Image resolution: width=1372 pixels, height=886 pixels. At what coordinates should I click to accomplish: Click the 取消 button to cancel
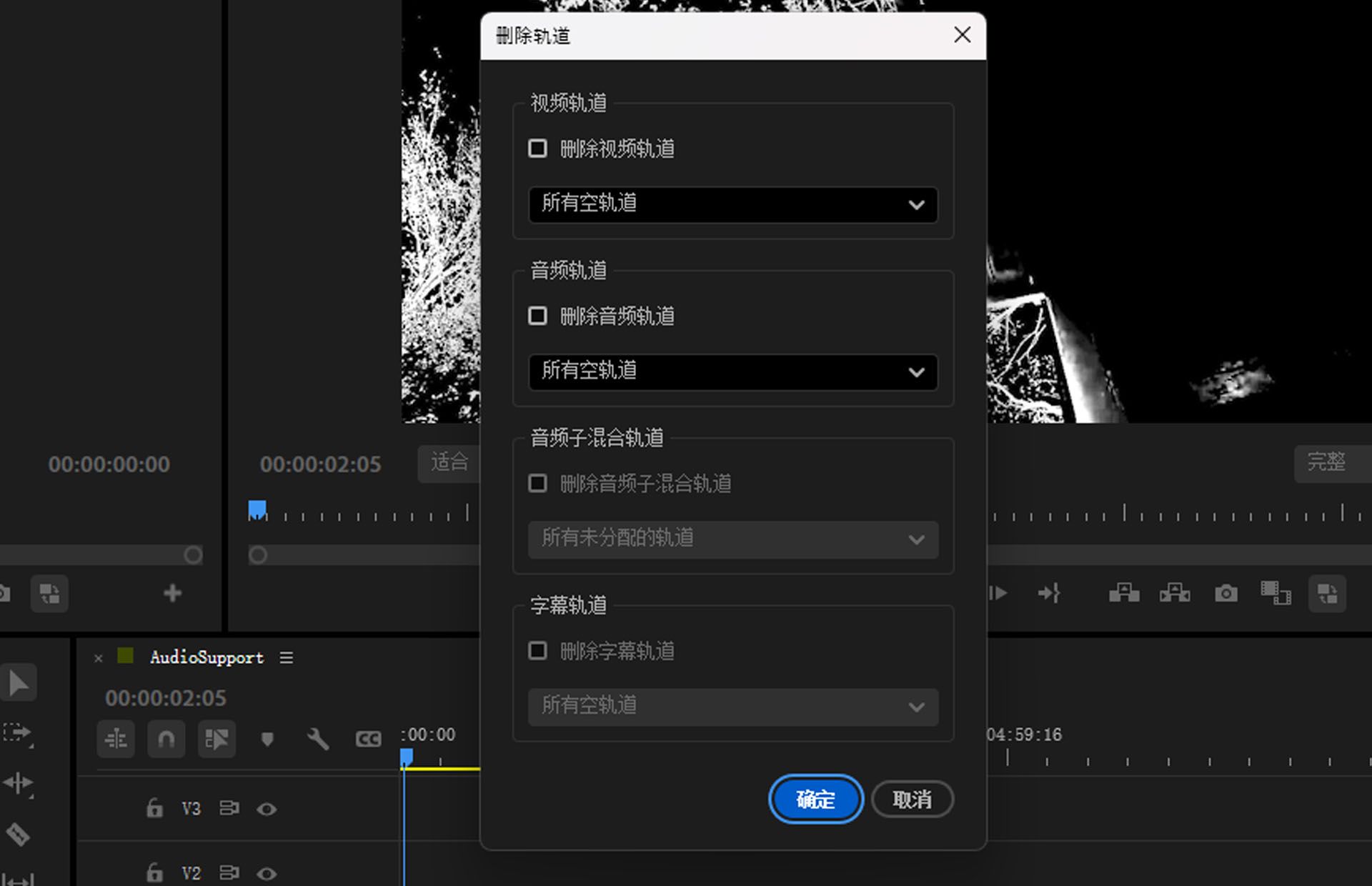coord(913,799)
